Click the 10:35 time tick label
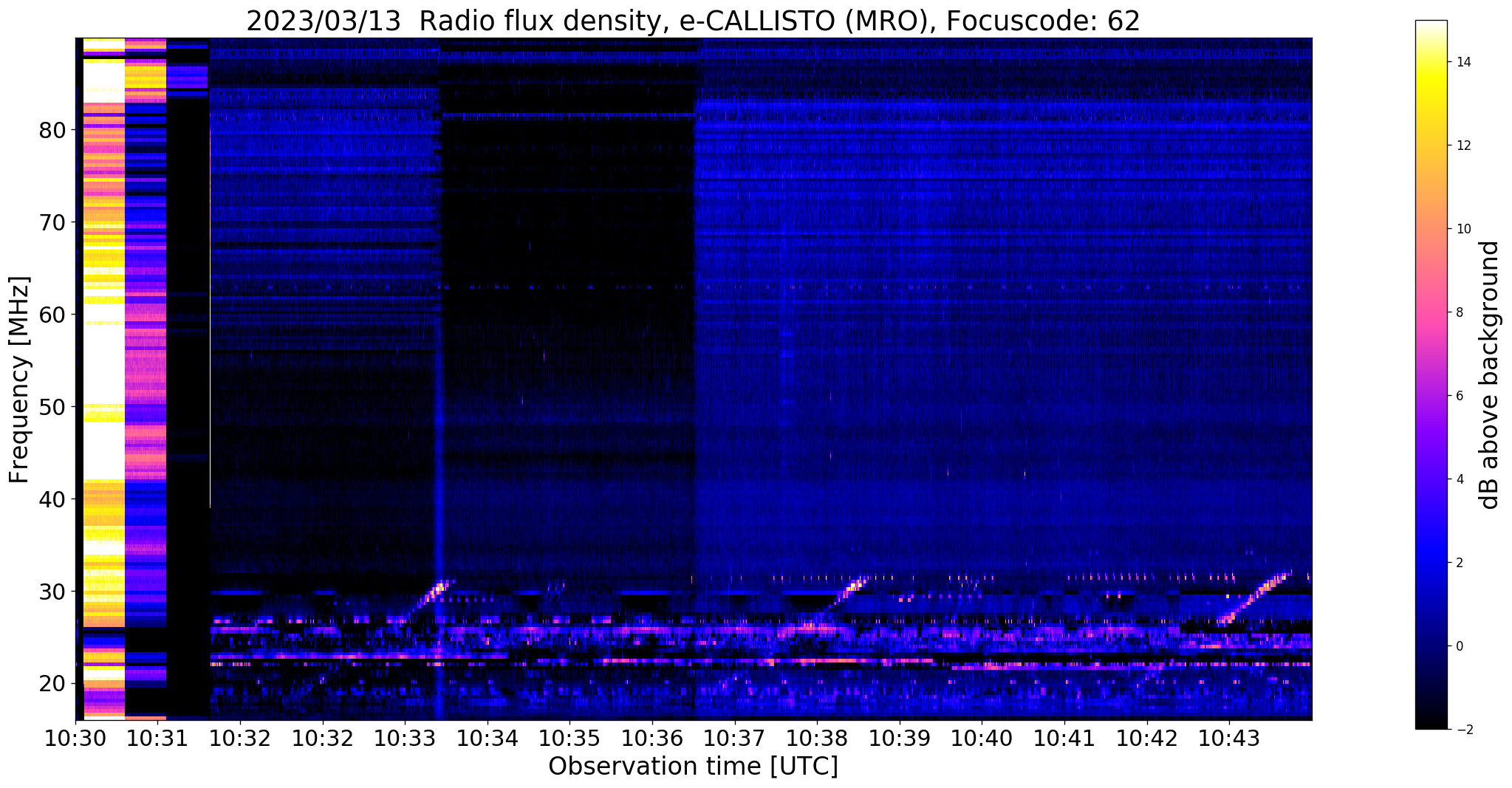 (569, 739)
